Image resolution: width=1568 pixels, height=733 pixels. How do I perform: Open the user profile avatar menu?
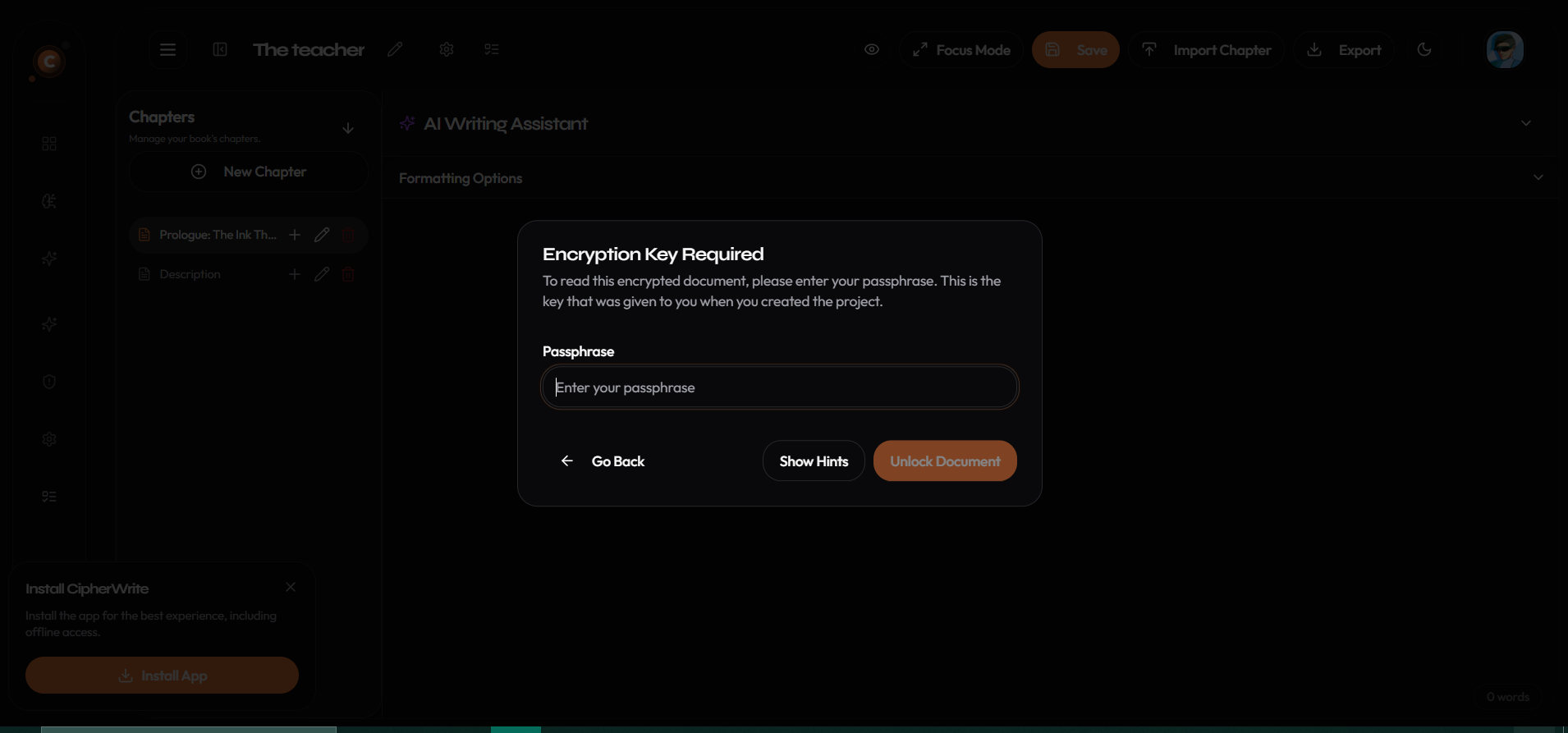[1504, 49]
